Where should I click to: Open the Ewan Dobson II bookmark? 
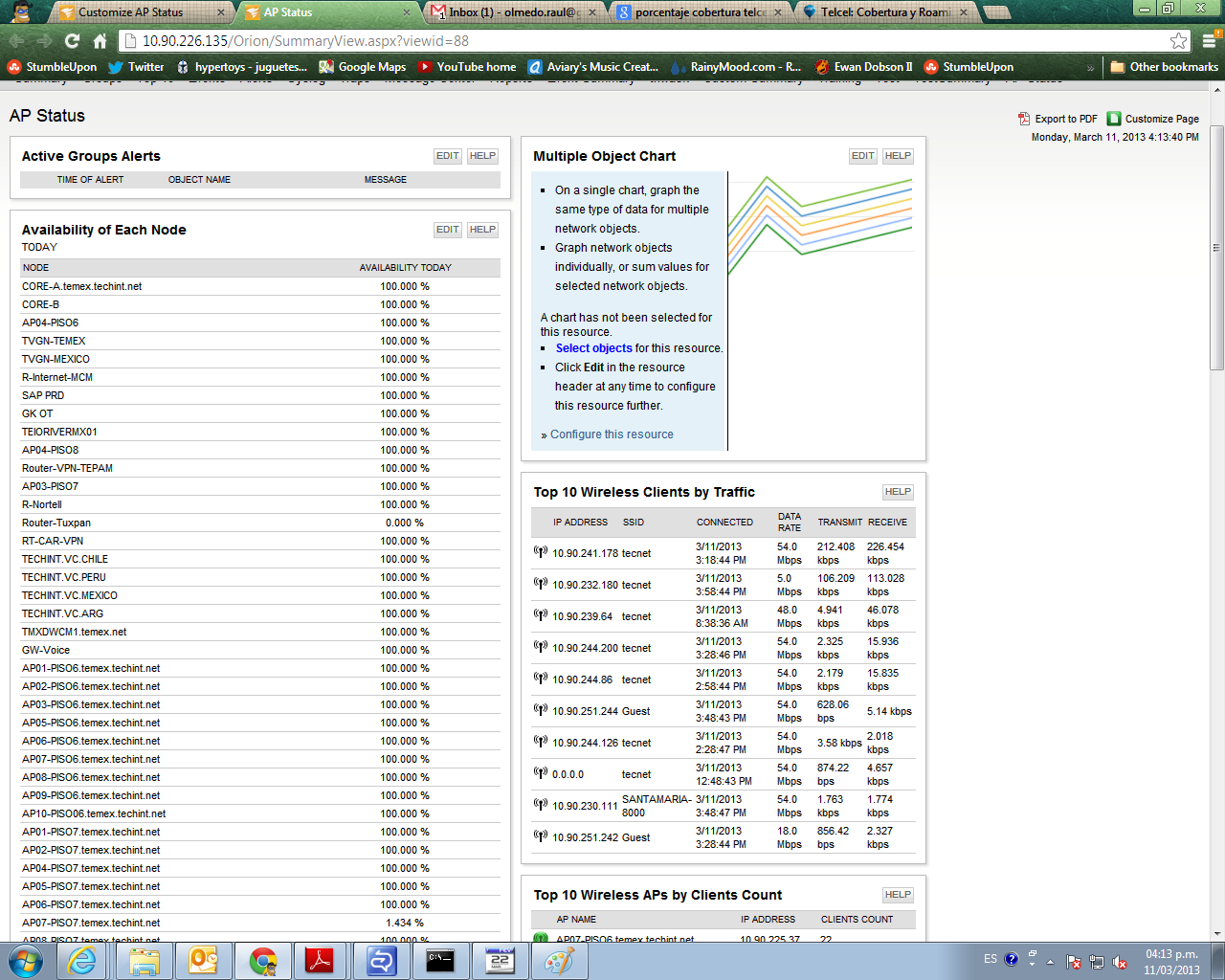(x=863, y=67)
